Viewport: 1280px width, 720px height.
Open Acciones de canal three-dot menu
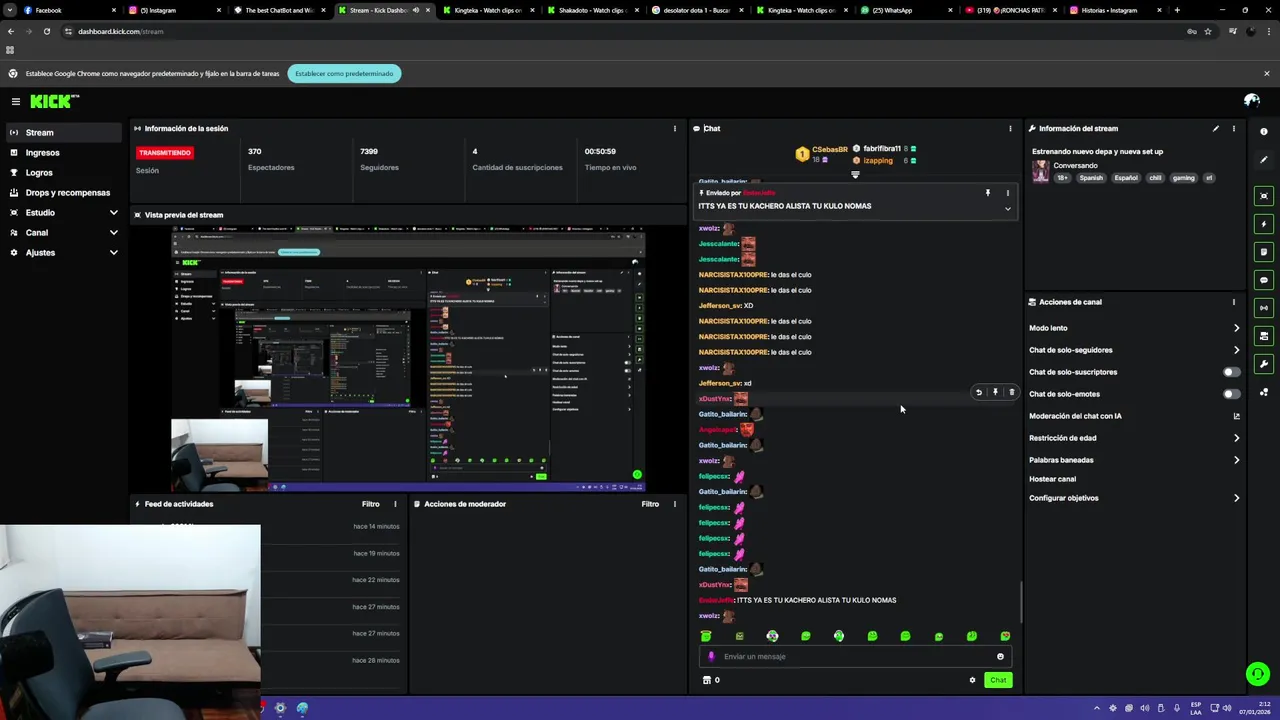(1233, 302)
